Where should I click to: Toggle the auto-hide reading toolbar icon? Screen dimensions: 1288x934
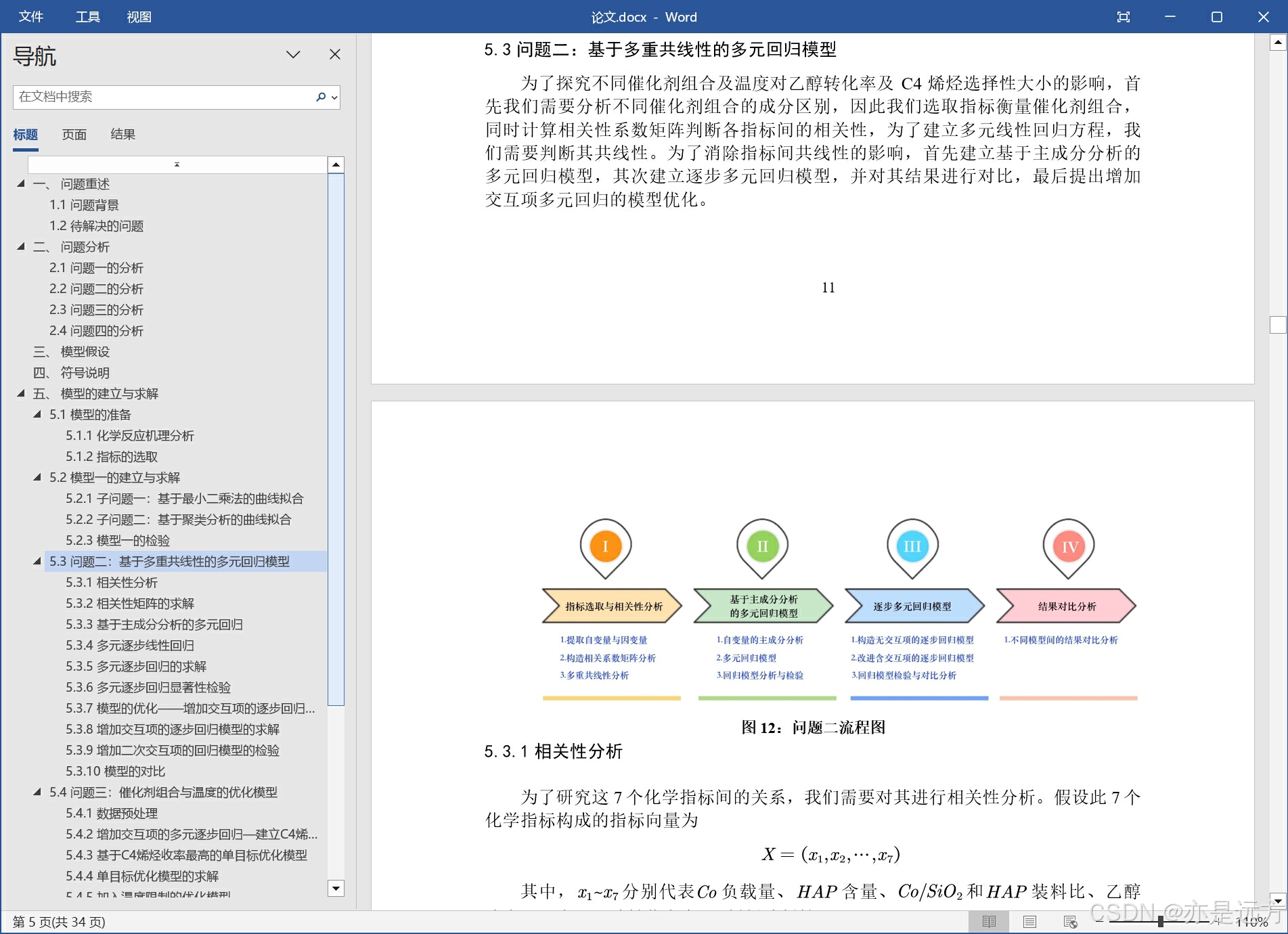1124,17
